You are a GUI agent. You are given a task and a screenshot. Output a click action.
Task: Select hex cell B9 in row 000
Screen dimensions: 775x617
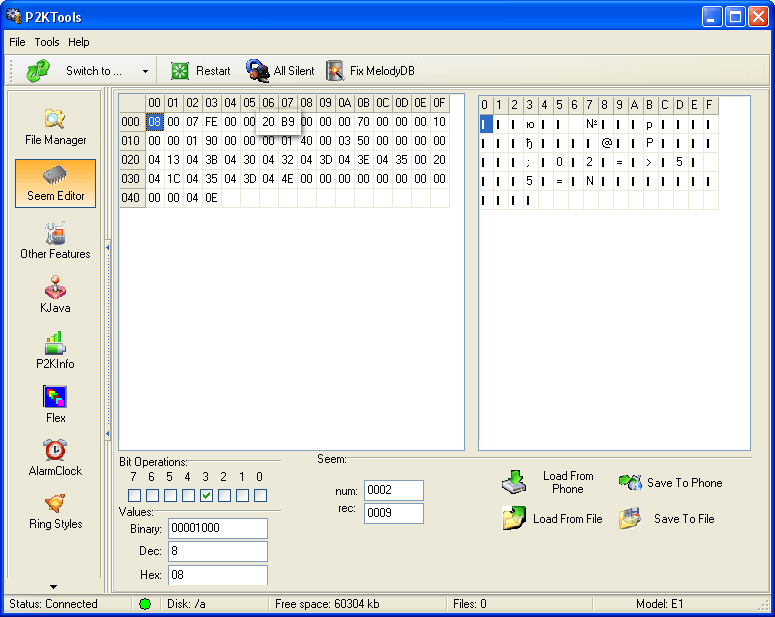[x=288, y=122]
